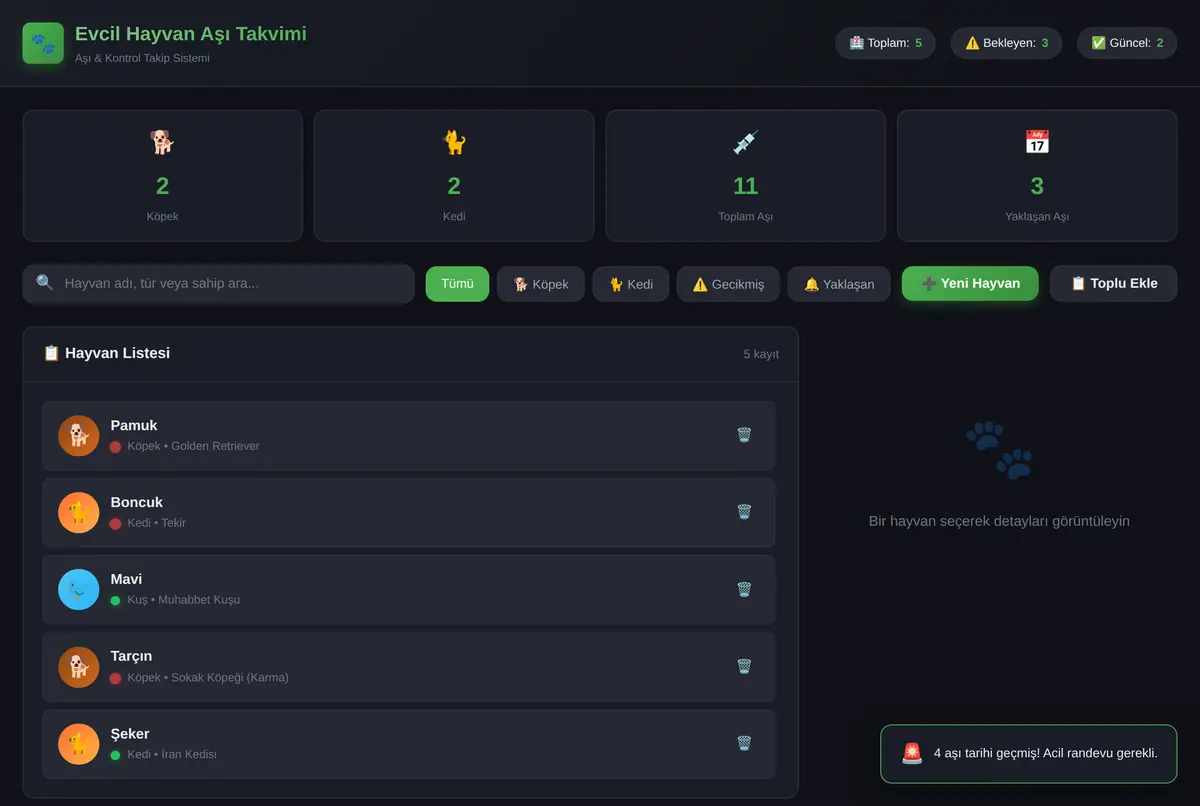Click Tarçın's dog avatar icon

79,667
